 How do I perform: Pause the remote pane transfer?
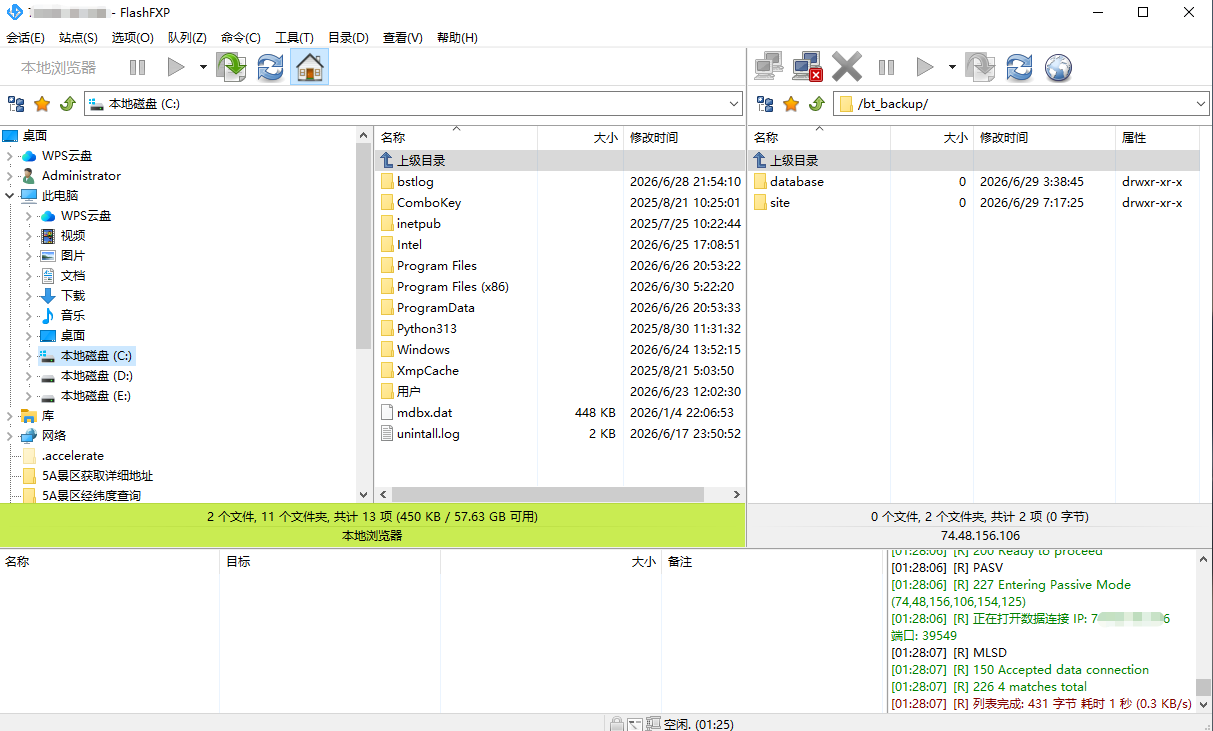(886, 67)
